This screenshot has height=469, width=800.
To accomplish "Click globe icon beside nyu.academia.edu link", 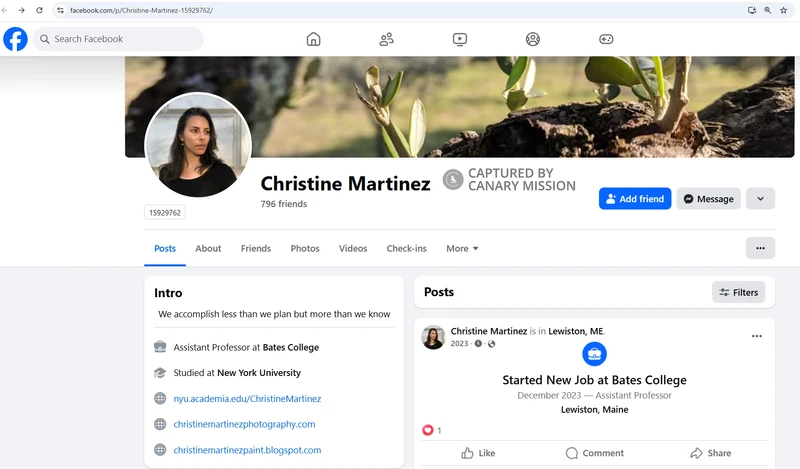I will point(160,398).
